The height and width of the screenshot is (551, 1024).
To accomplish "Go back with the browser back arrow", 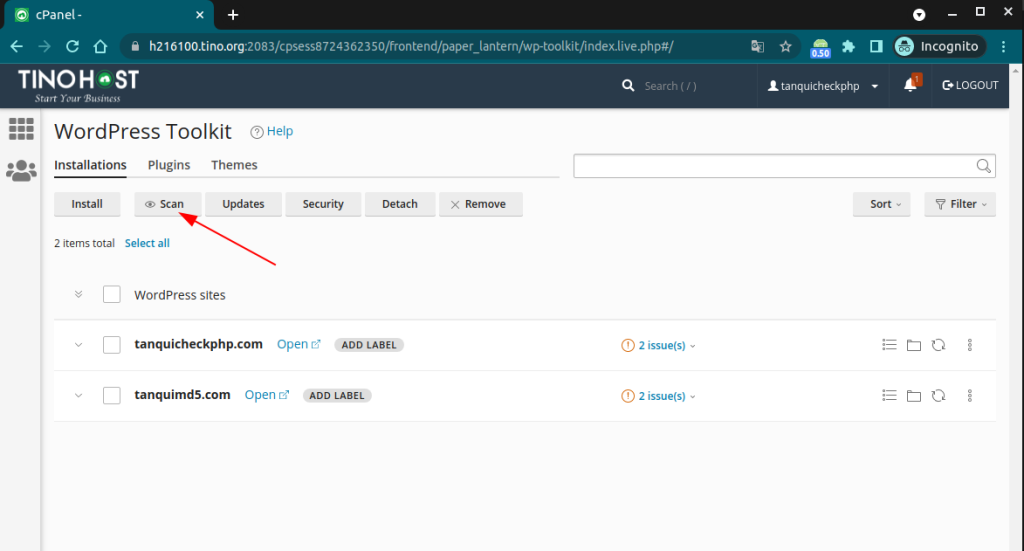I will point(16,46).
